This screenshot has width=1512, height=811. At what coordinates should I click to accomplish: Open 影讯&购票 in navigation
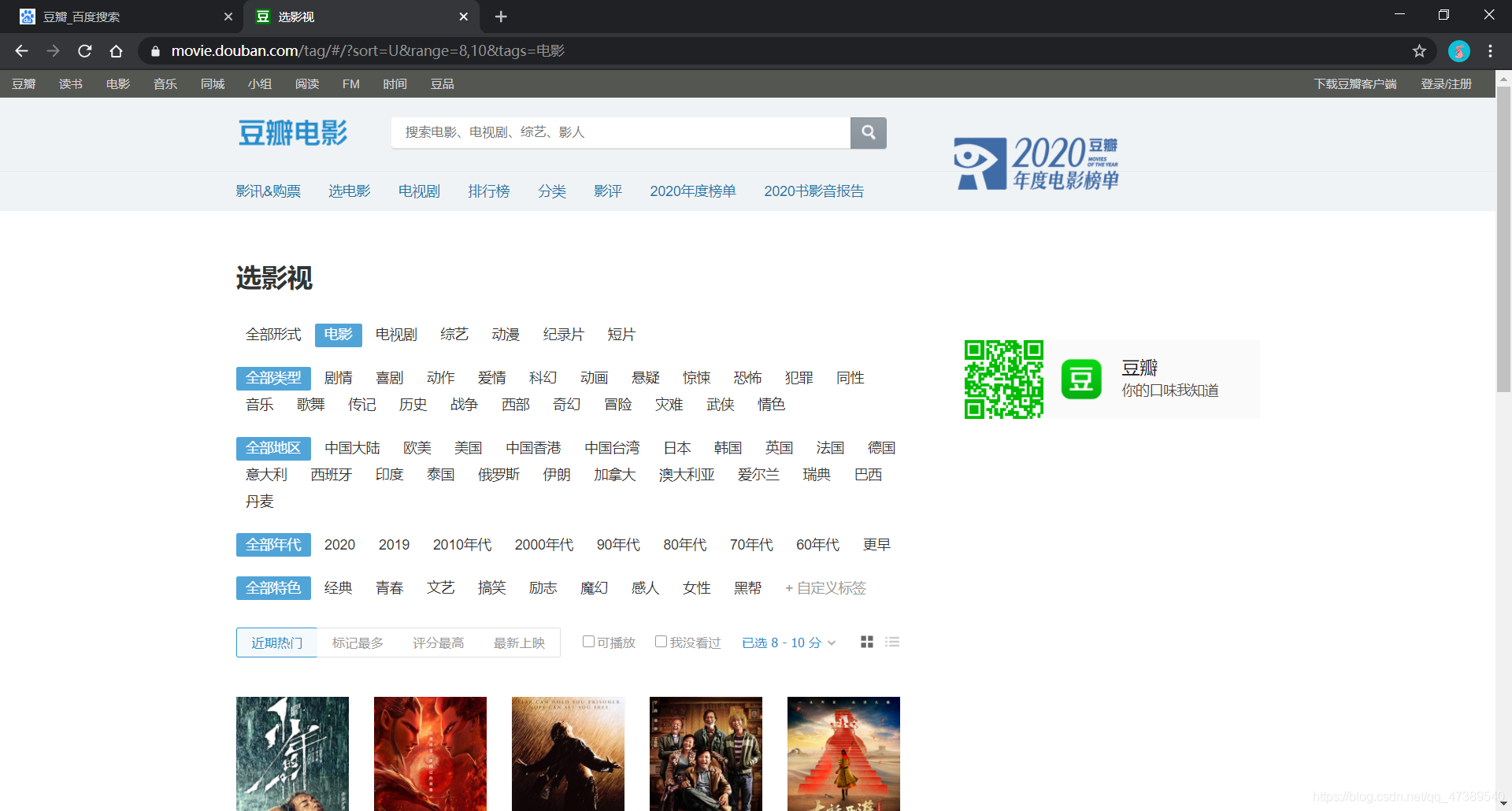(269, 191)
